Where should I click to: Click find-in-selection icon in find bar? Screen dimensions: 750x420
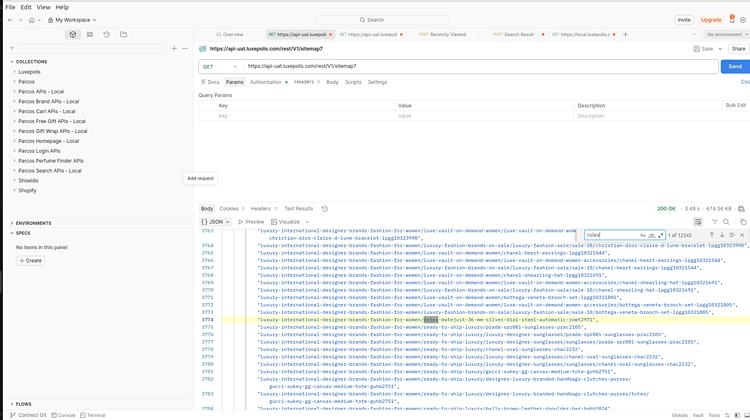click(x=732, y=235)
